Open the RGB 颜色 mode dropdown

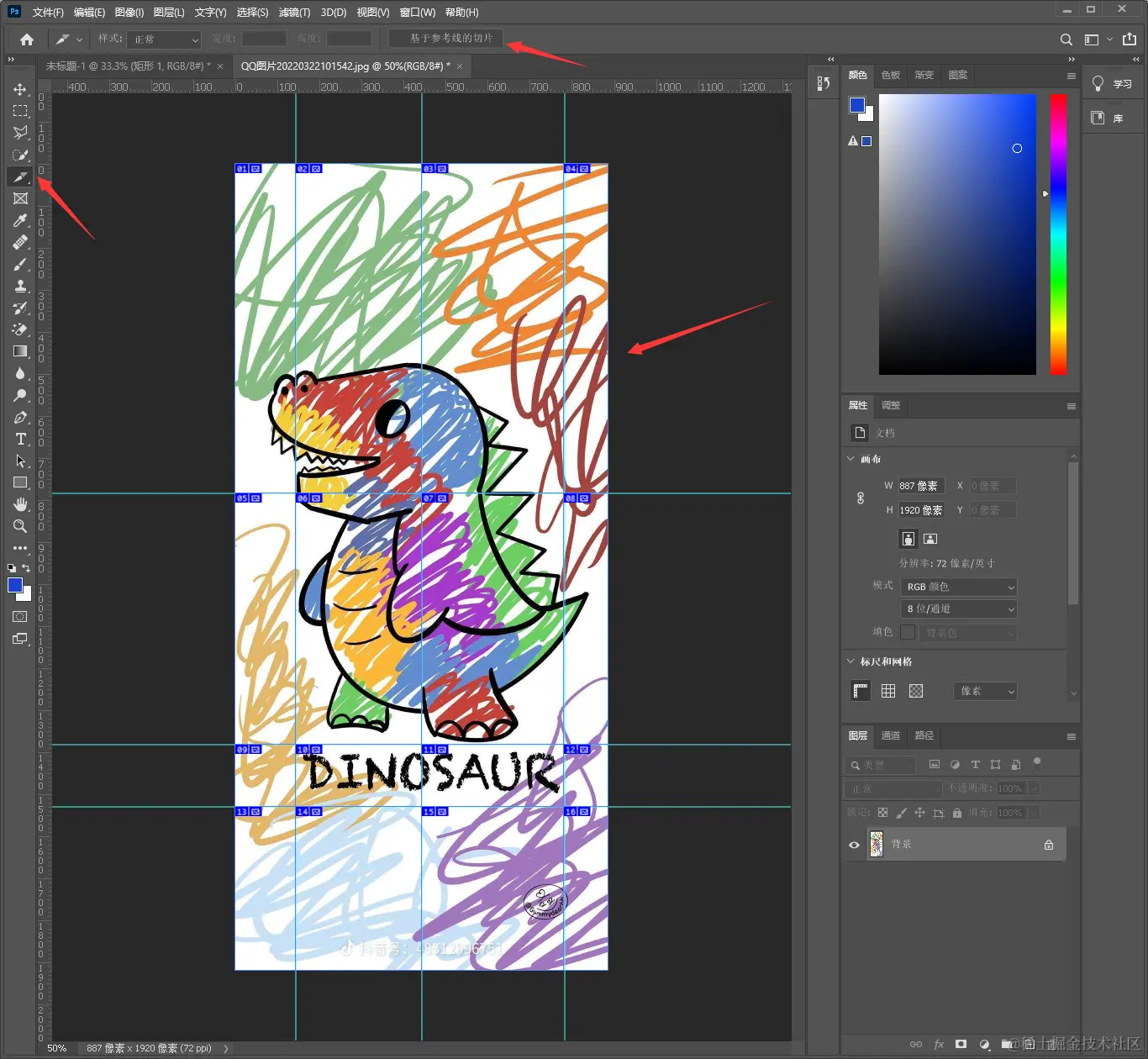point(959,587)
